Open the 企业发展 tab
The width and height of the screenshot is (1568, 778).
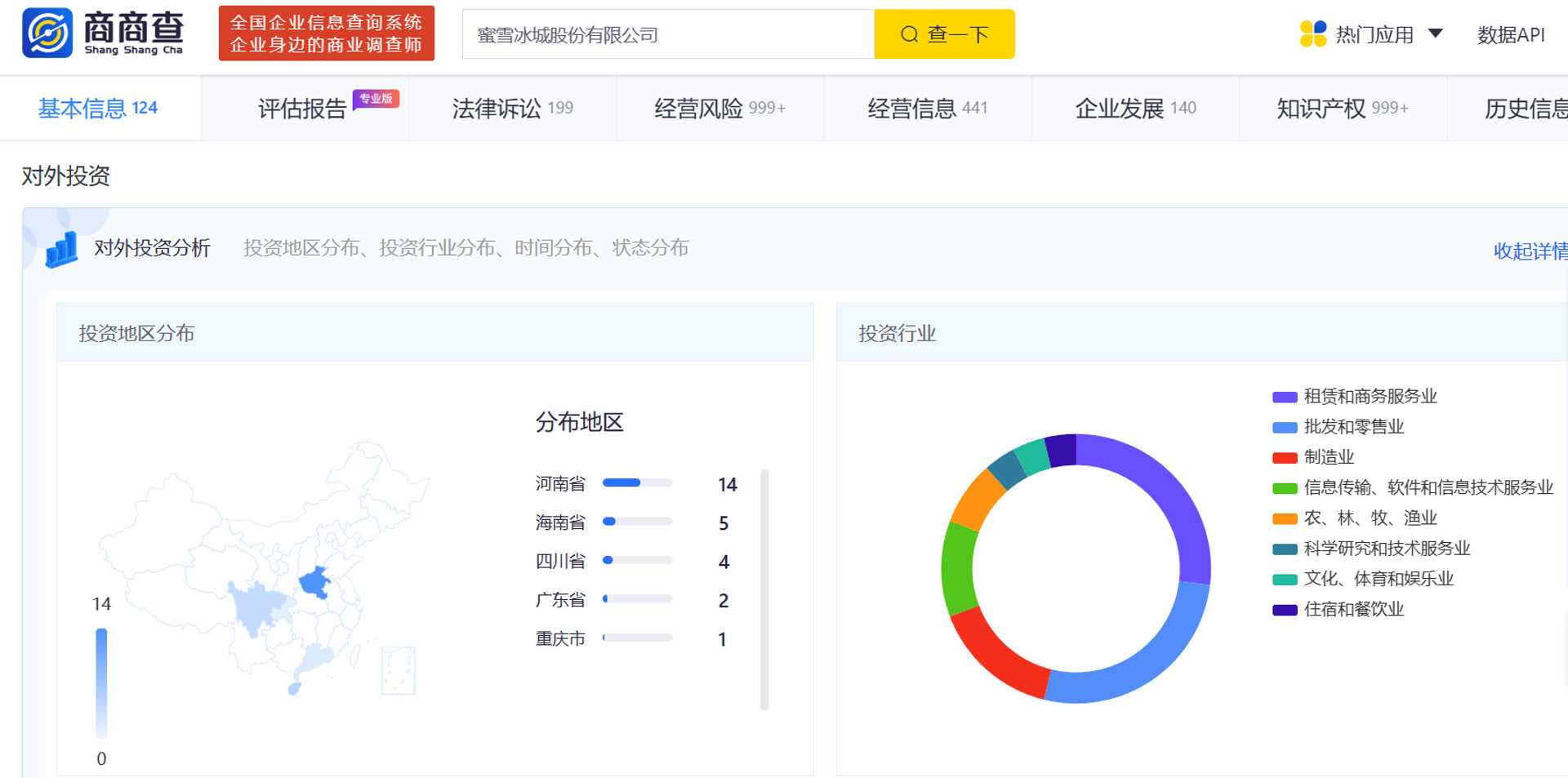[x=1135, y=108]
